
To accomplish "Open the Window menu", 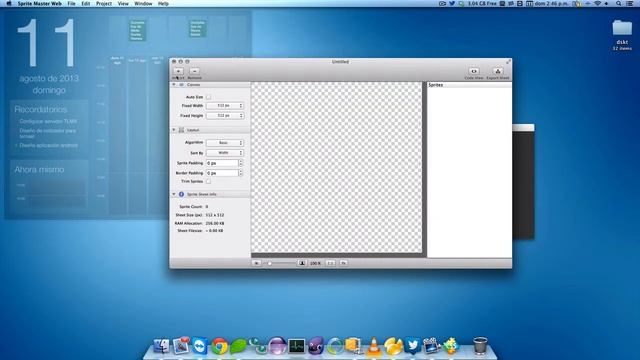I will coord(143,3).
